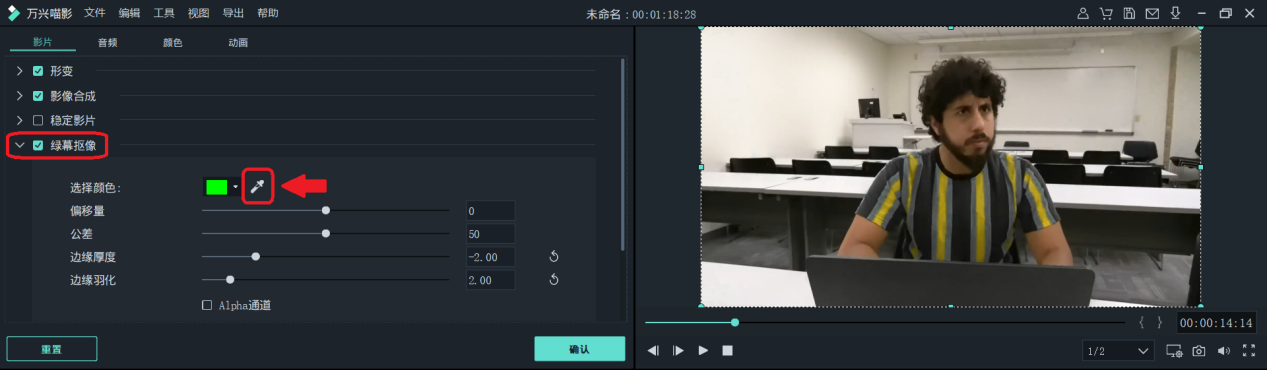This screenshot has width=1267, height=370.
Task: Click the 边缘厚度 slider handle
Action: point(256,257)
